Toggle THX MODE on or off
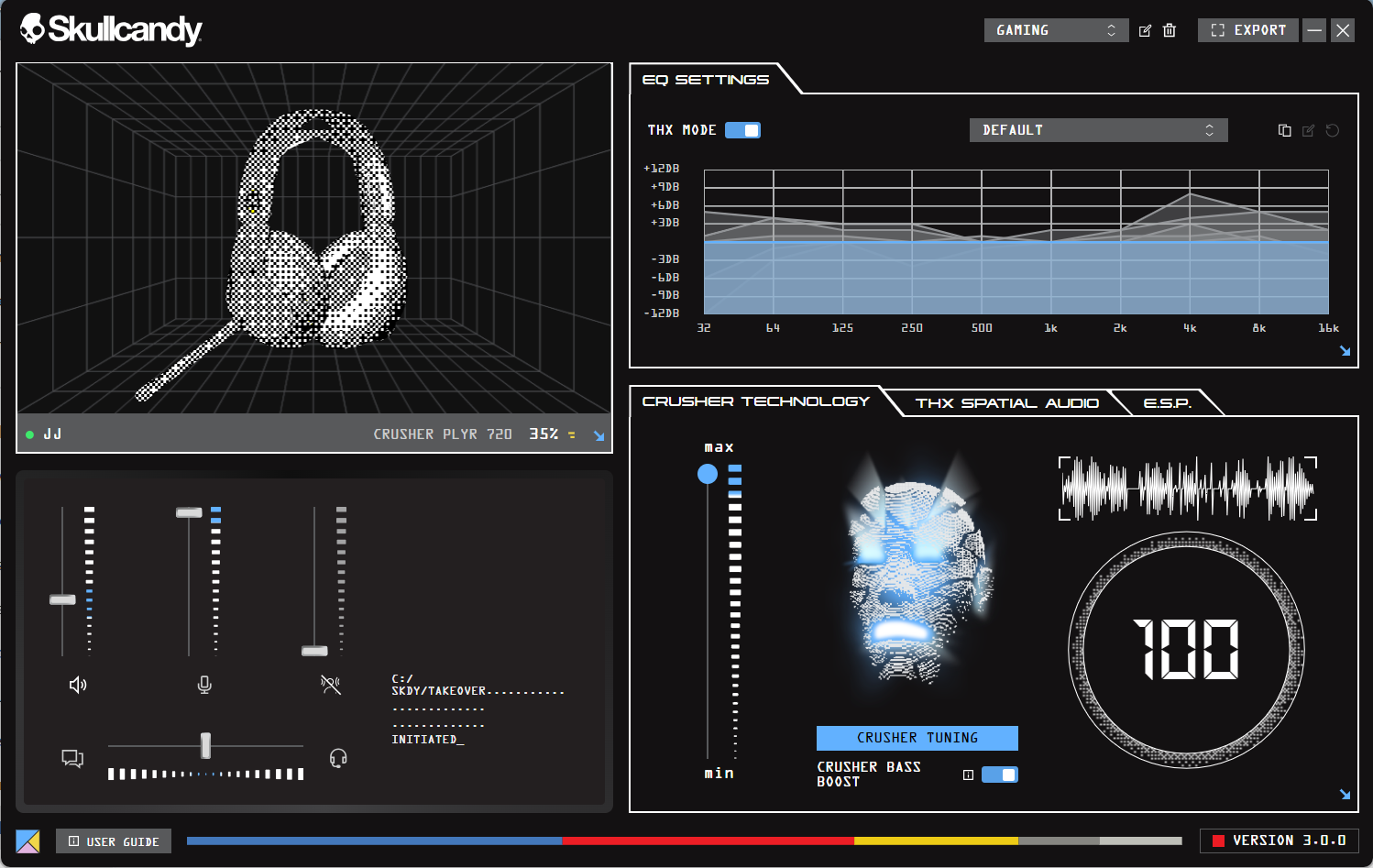 pos(742,129)
